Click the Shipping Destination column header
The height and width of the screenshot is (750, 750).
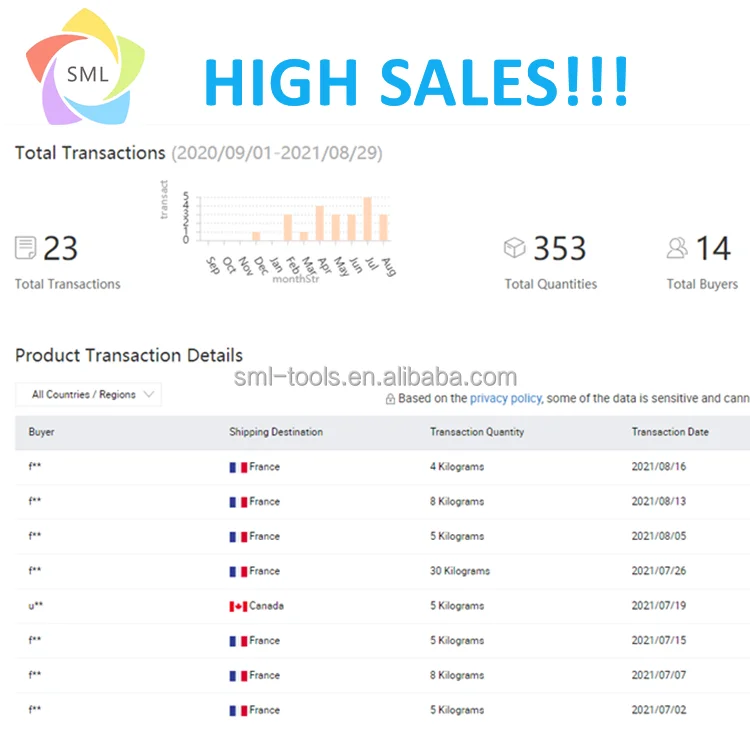276,432
